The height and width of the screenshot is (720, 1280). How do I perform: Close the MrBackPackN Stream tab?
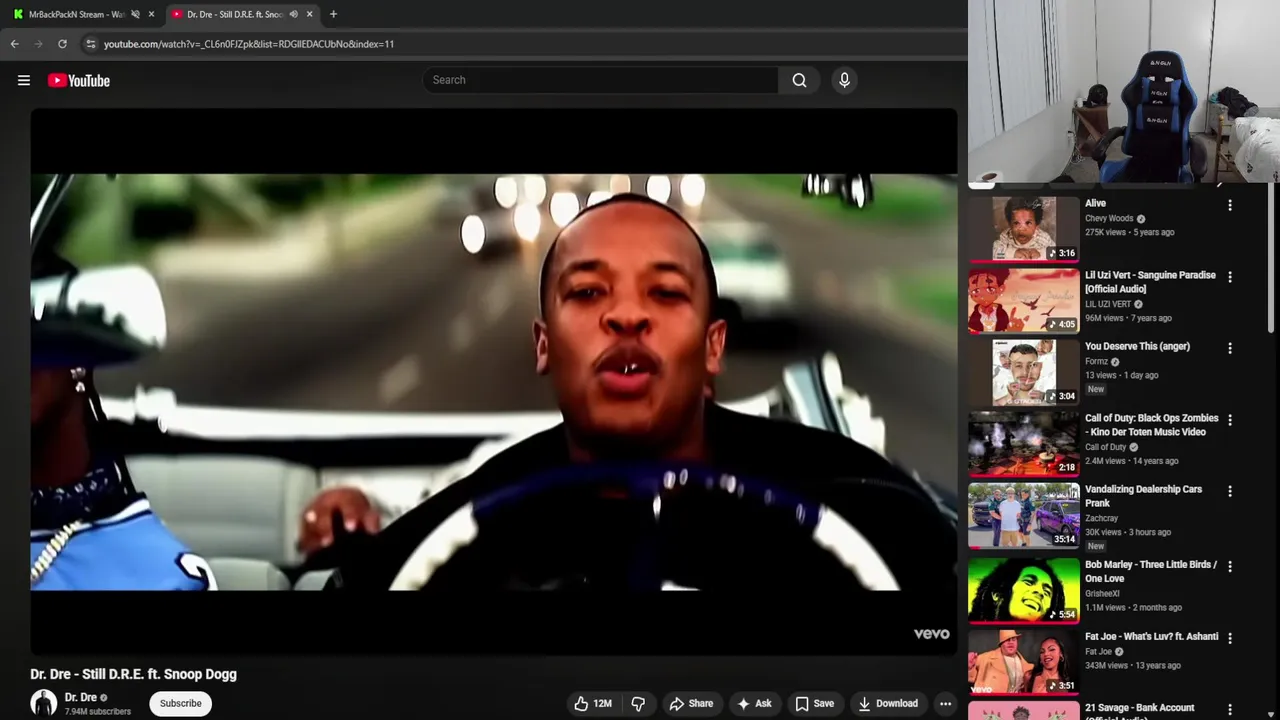pos(151,14)
